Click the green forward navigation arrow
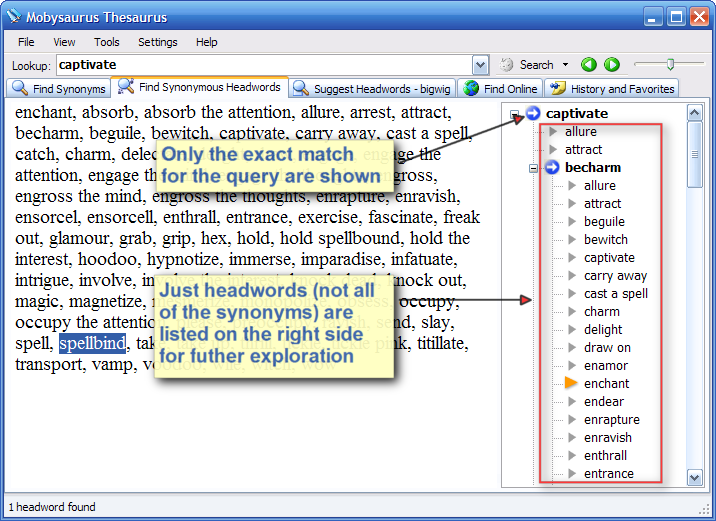Viewport: 716px width, 521px height. pos(612,65)
